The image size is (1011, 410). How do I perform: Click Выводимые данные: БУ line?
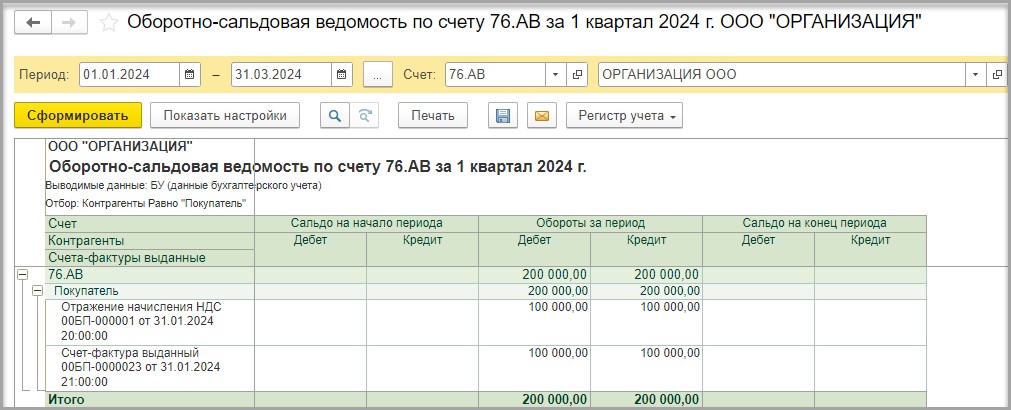tap(183, 186)
